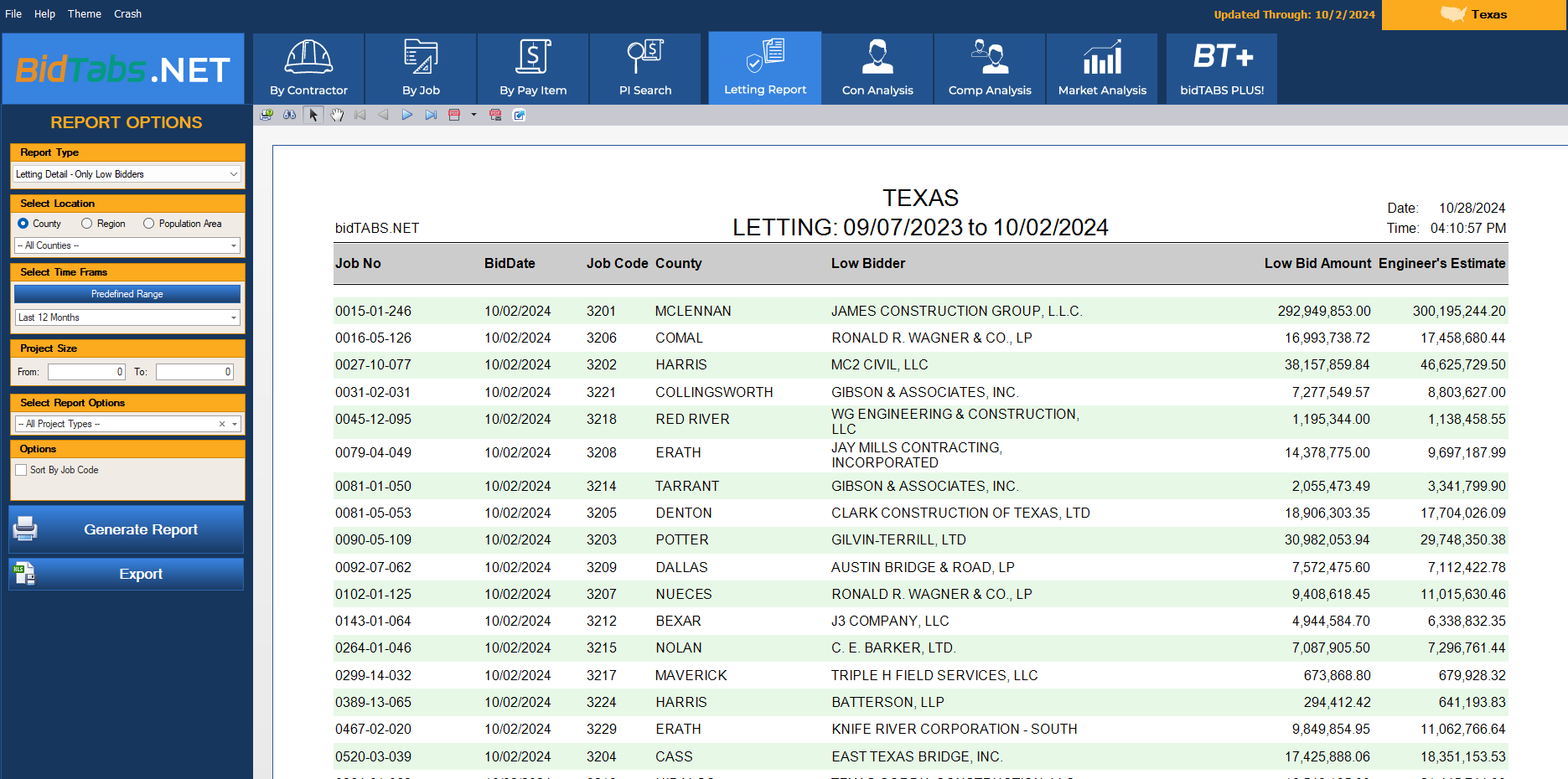Image resolution: width=1568 pixels, height=779 pixels.
Task: Click the Texas state selector button
Action: tap(1474, 14)
